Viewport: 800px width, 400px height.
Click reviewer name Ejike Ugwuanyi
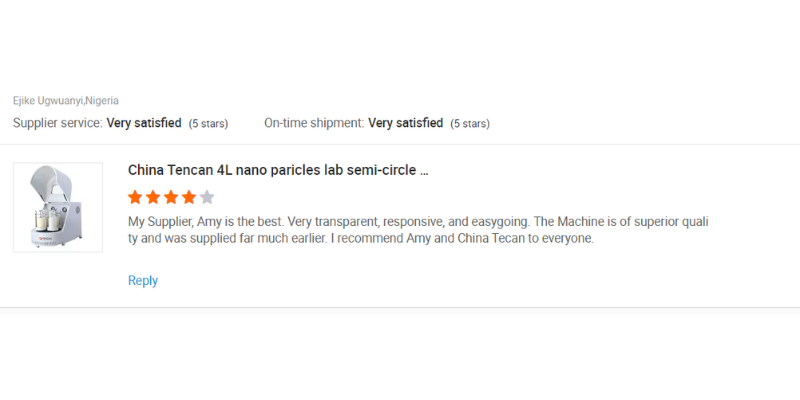(x=48, y=101)
